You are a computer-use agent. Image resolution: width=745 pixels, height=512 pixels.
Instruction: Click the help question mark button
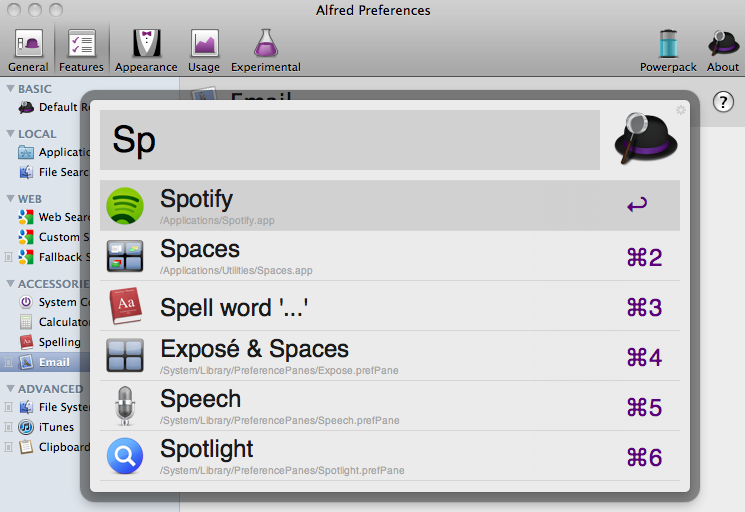(x=723, y=102)
